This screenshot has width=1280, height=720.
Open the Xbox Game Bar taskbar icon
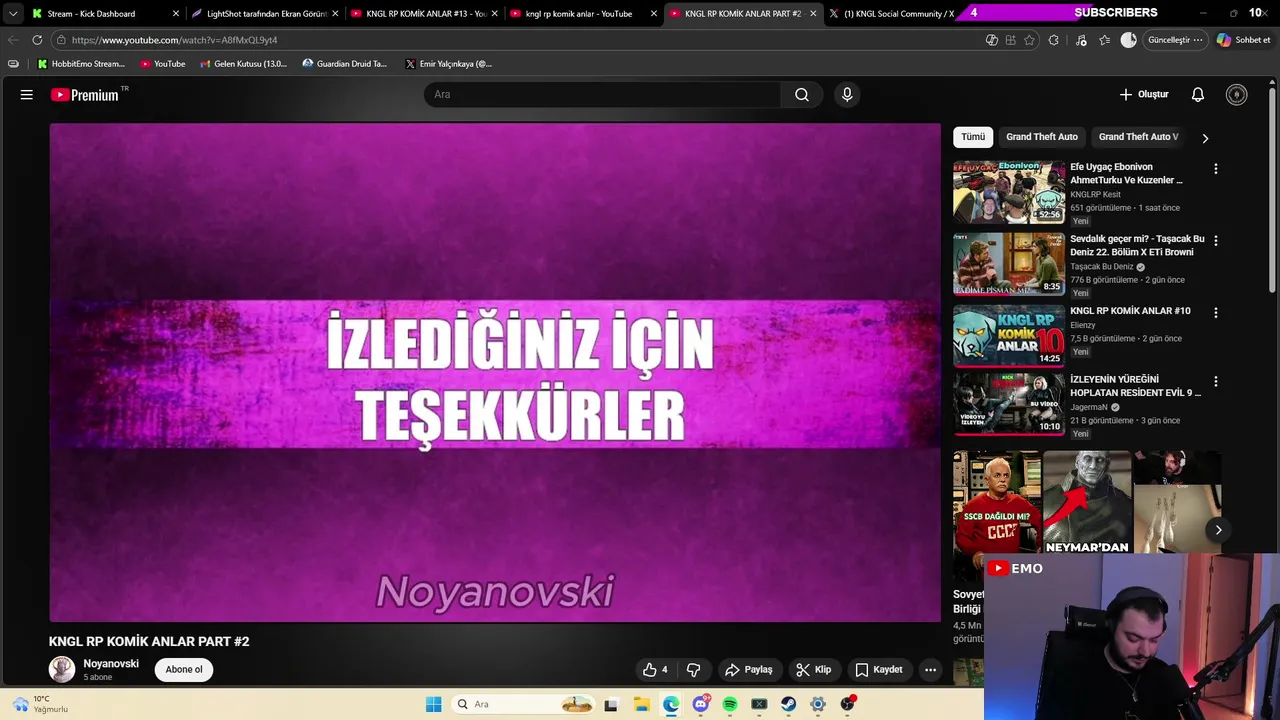coord(760,704)
